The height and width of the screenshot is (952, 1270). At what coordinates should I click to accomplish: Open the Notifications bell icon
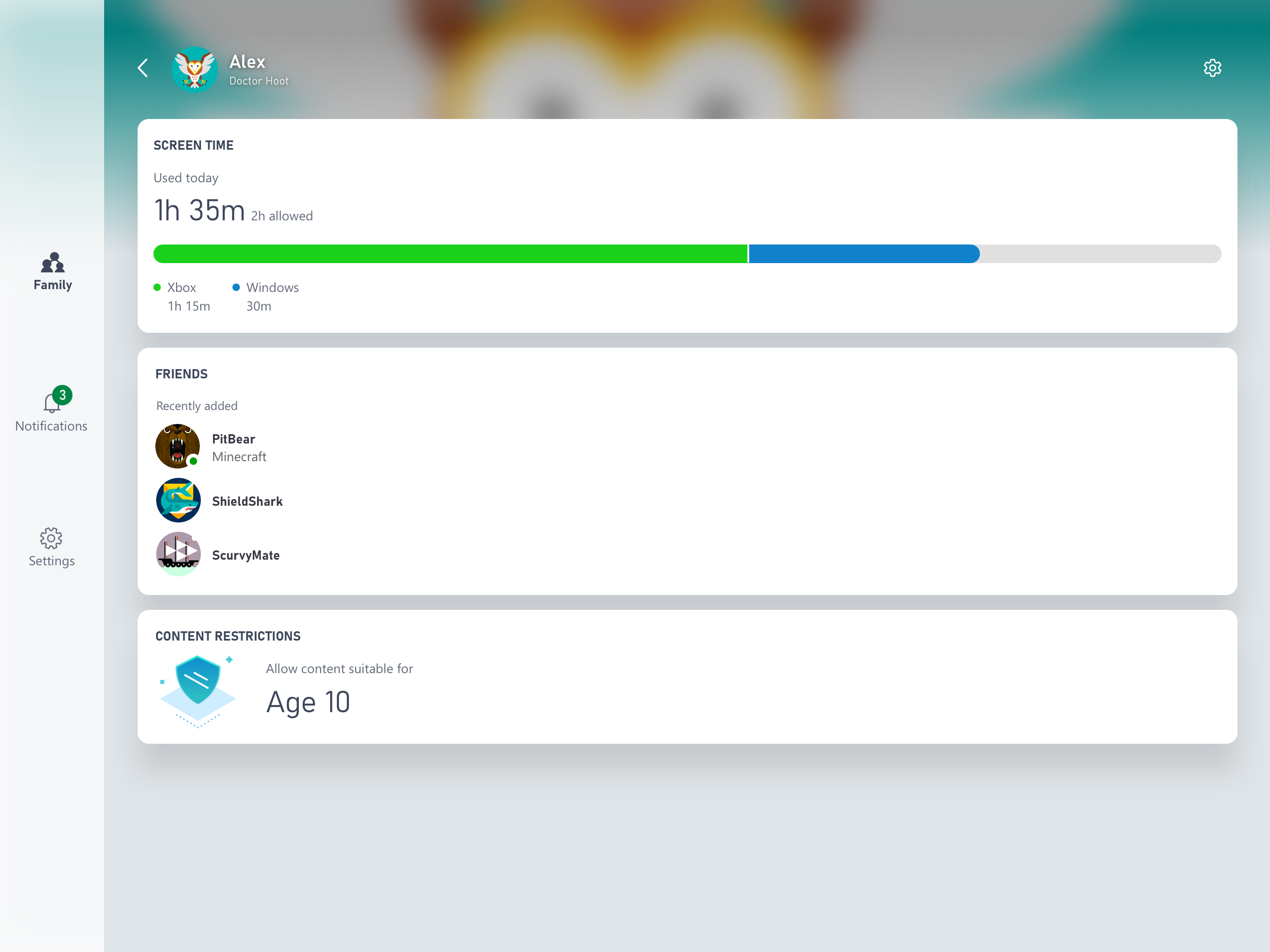coord(52,403)
